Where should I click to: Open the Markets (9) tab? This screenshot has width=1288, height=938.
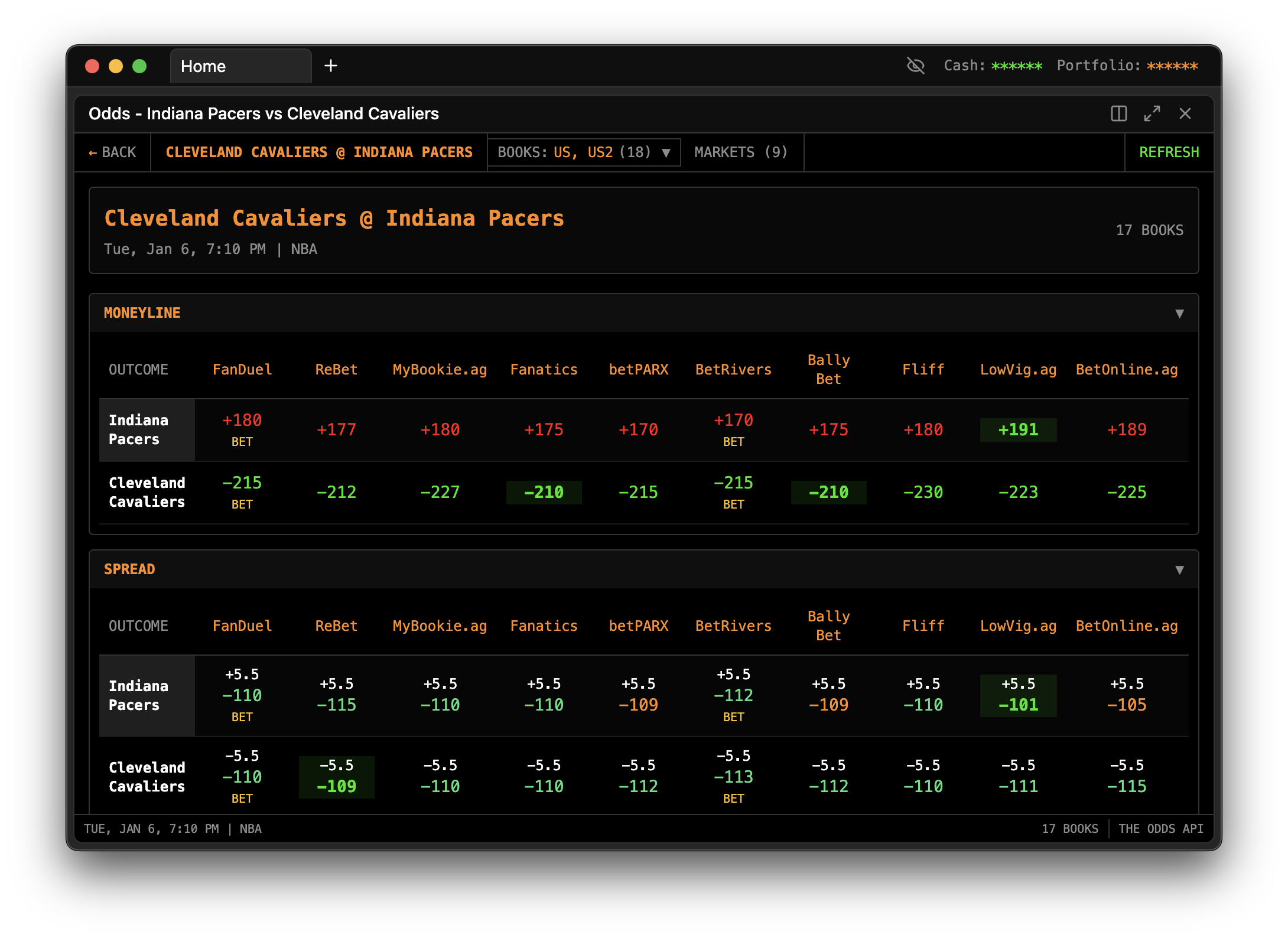(x=741, y=152)
